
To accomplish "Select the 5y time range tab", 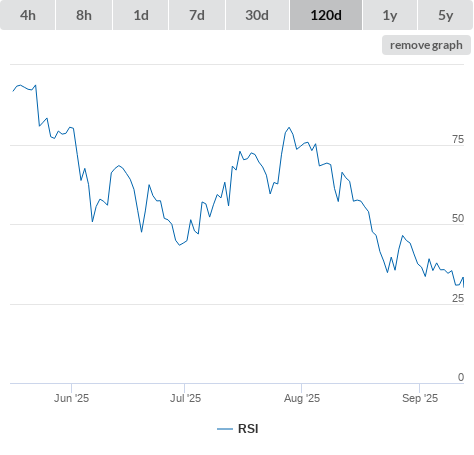I will coord(446,15).
